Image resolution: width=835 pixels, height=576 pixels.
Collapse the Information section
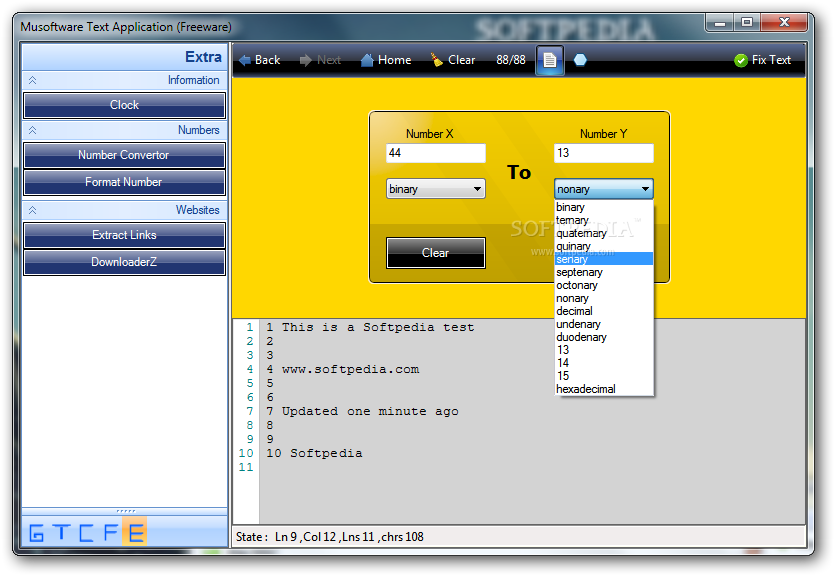(32, 80)
